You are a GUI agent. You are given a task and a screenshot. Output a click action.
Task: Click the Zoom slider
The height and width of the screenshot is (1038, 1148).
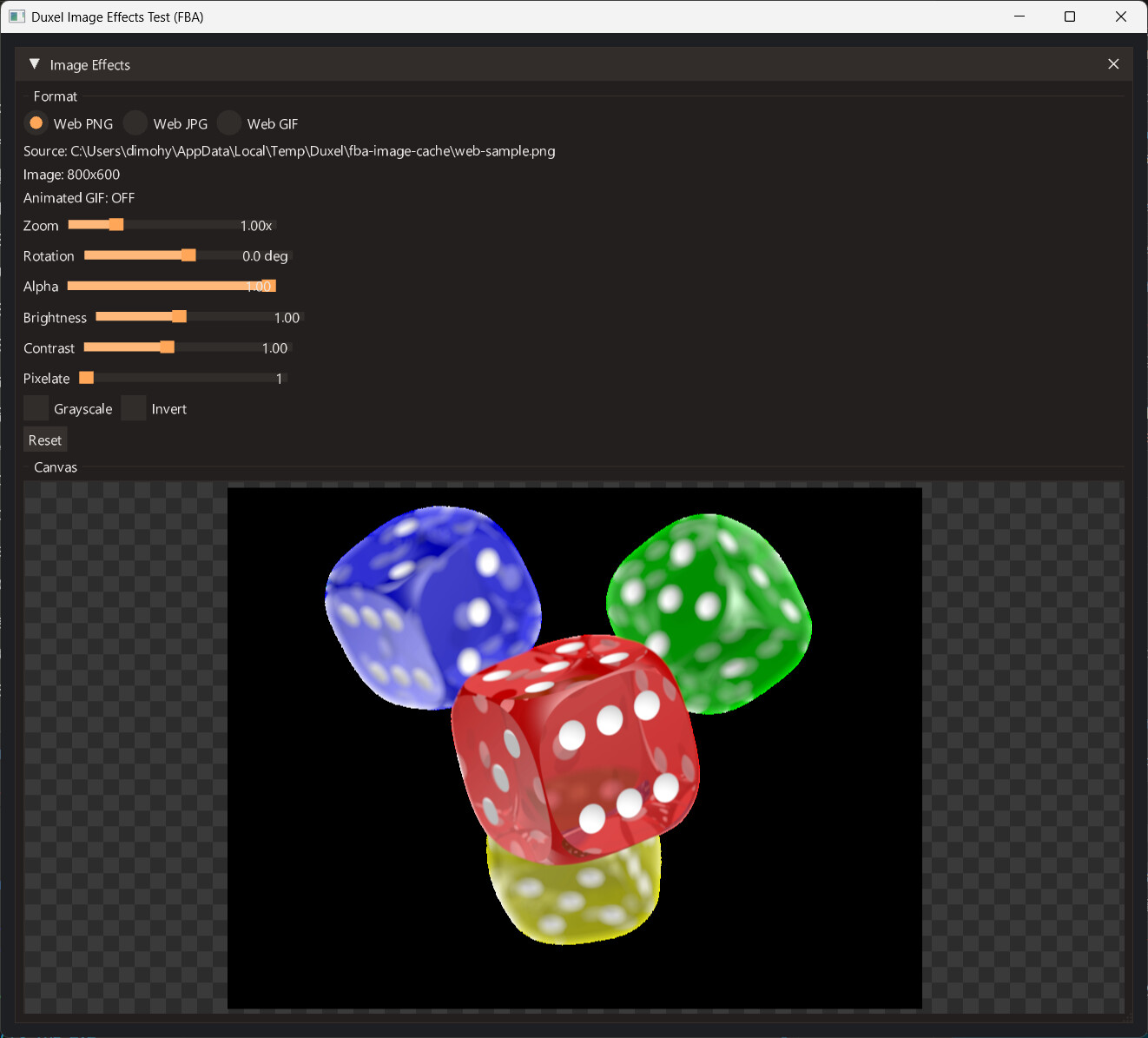coord(172,225)
